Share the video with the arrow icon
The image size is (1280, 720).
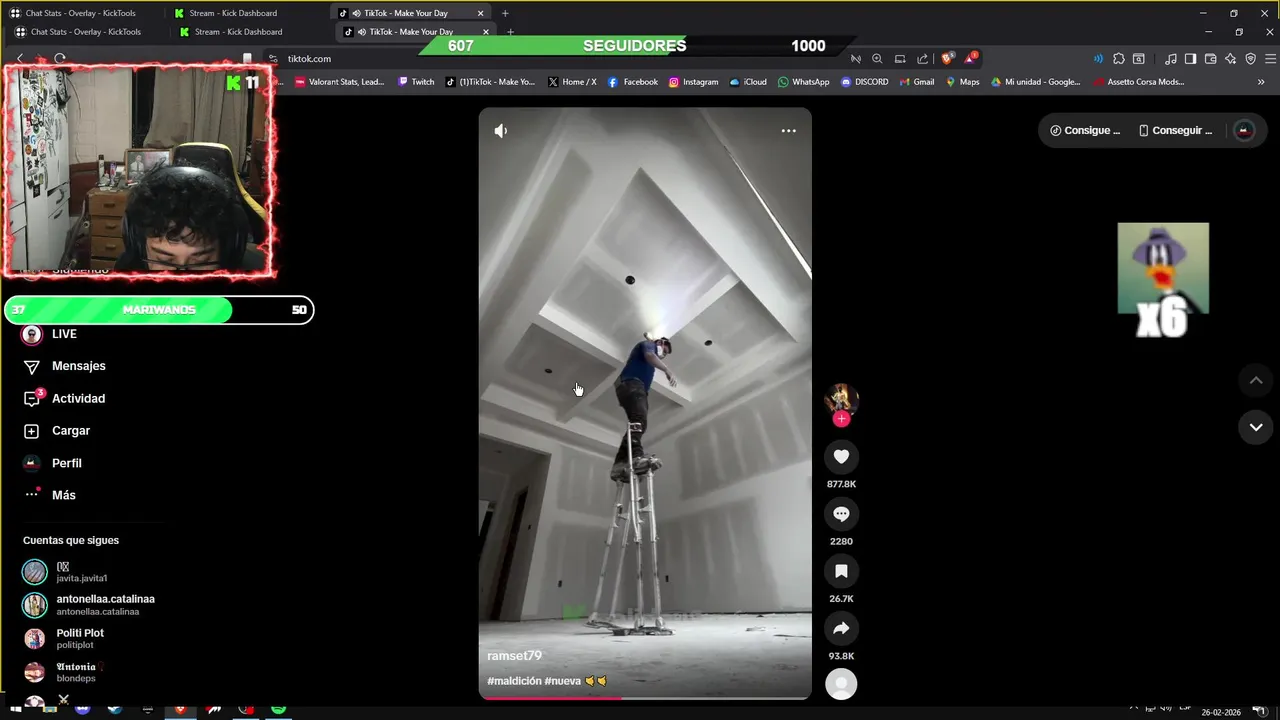[x=841, y=628]
